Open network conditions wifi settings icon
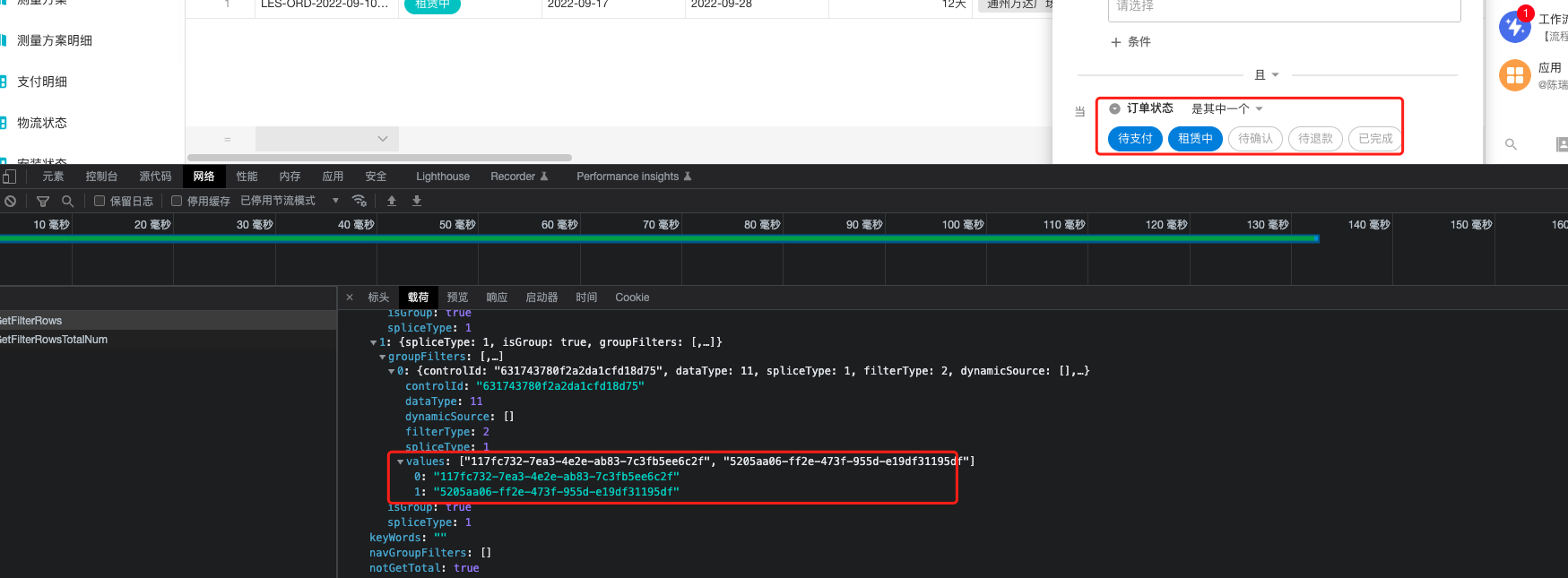This screenshot has height=578, width=1568. click(x=360, y=201)
